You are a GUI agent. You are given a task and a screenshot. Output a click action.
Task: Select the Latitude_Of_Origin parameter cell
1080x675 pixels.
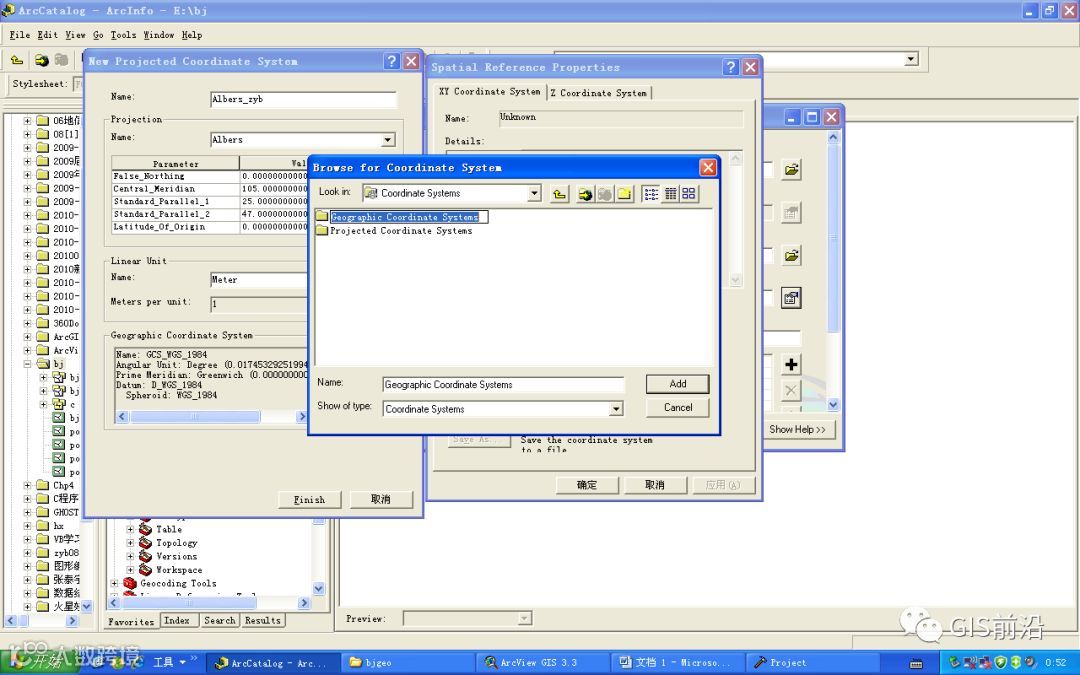(176, 227)
